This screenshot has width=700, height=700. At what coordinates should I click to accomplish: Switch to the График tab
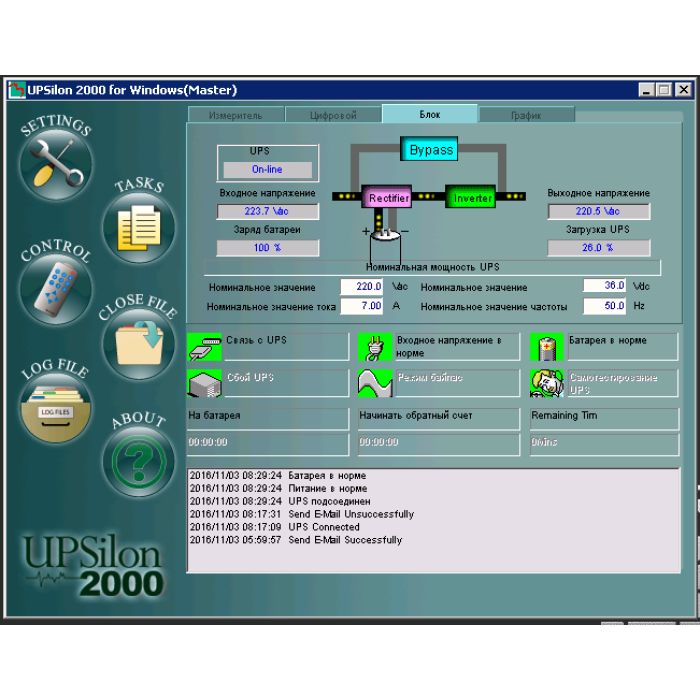526,116
